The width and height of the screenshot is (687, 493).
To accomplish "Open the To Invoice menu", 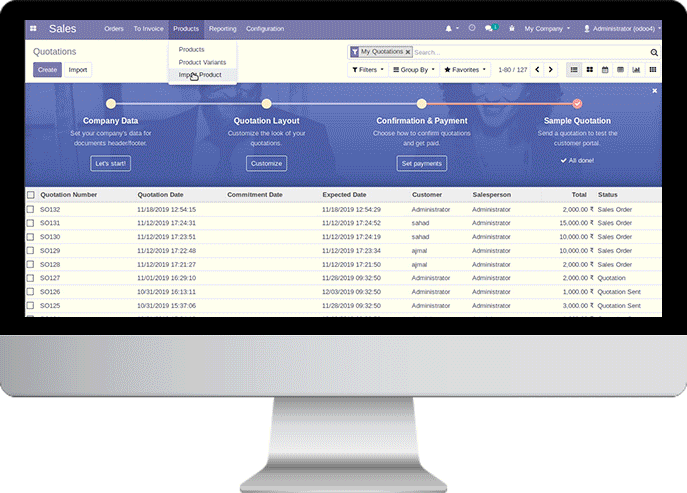I will pos(149,28).
